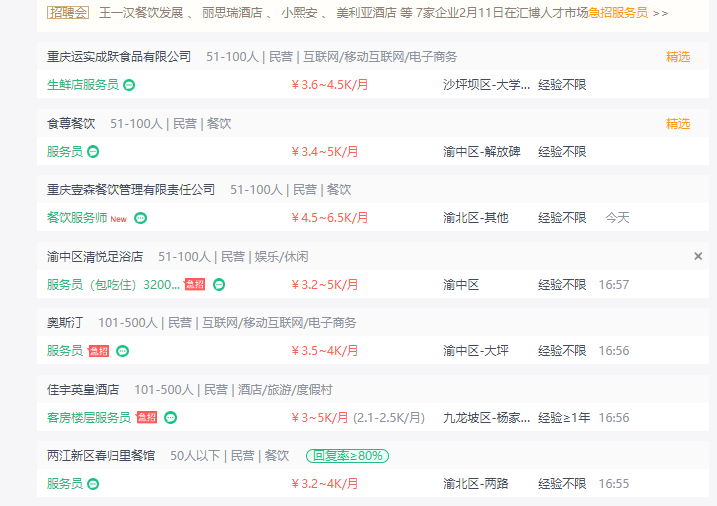This screenshot has width=717, height=506.
Task: Open 服务员 job at 食尊餐饮
Action: tap(64, 151)
